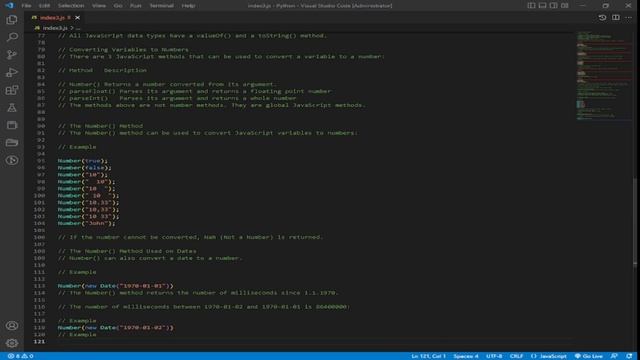Toggle primary side bar from title bar layout icons
Image resolution: width=640 pixels, height=360 pixels.
(x=531, y=6)
